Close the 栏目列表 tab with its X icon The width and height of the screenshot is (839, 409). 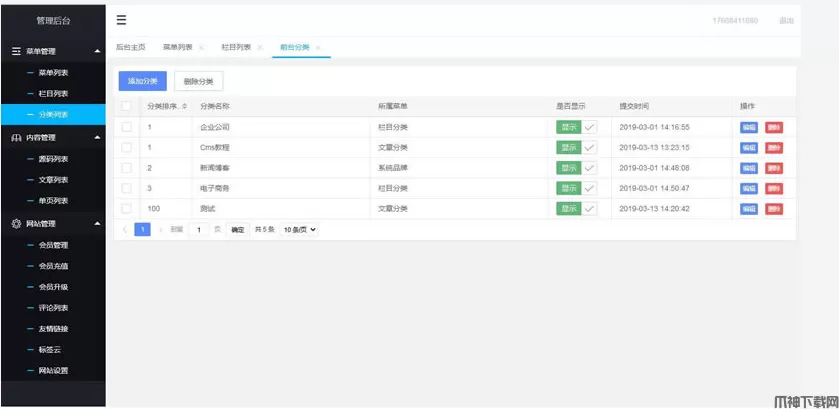(x=259, y=47)
